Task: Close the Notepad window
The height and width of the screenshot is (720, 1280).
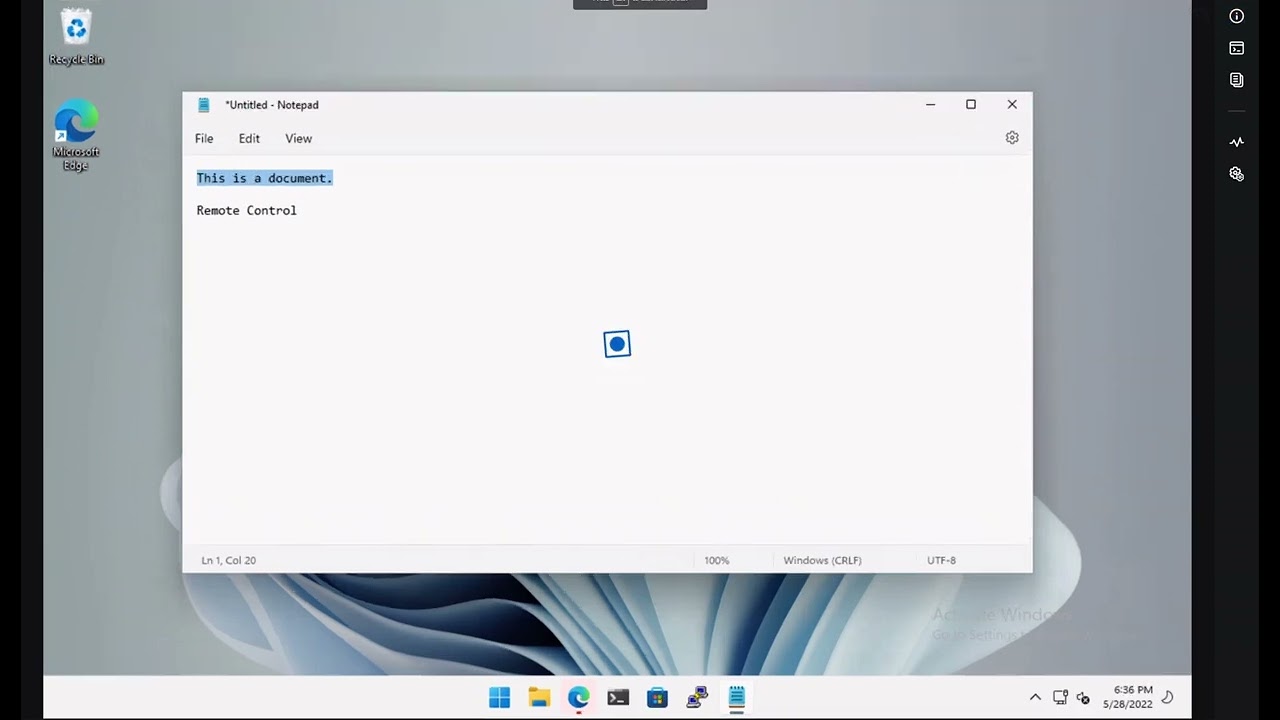Action: click(x=1012, y=104)
